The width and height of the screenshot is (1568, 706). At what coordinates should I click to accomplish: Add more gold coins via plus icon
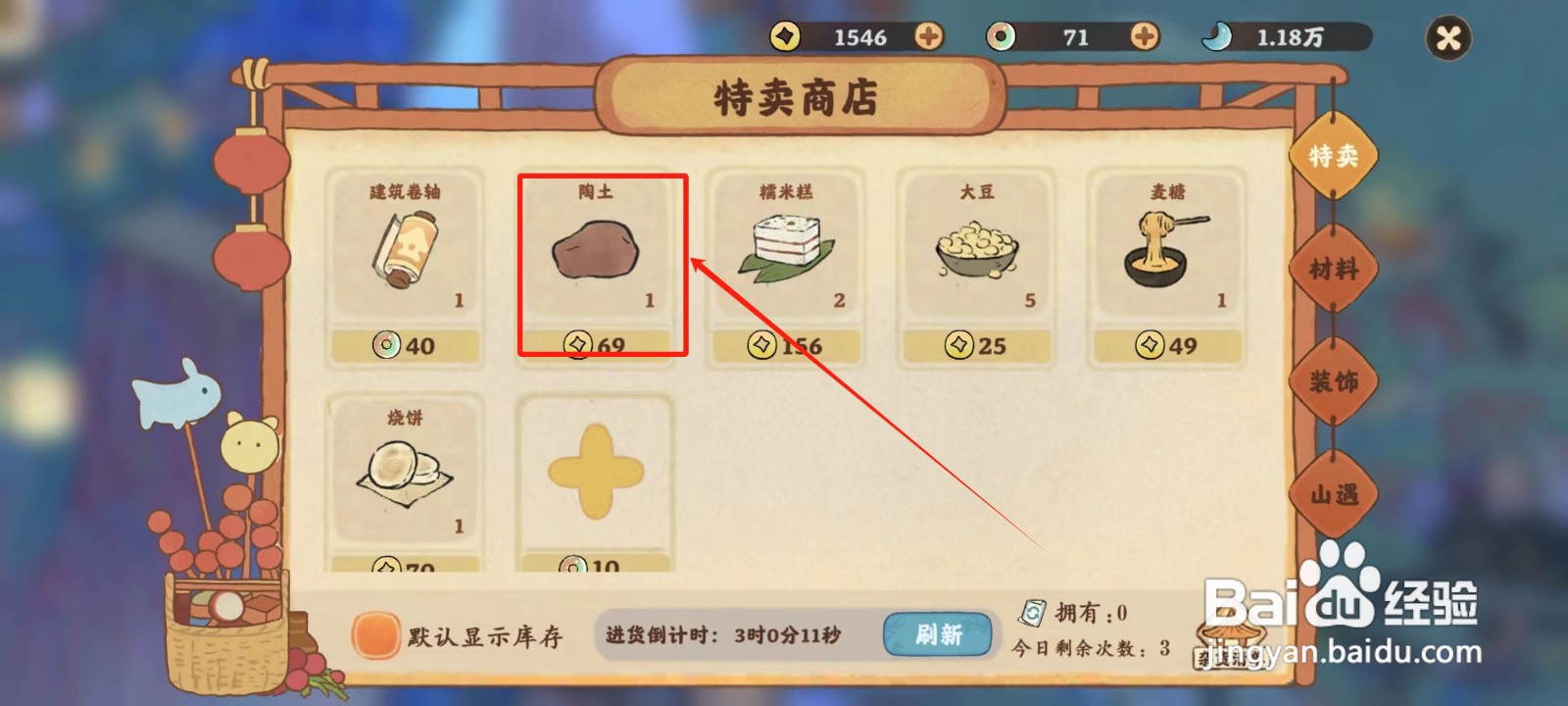coord(929,37)
